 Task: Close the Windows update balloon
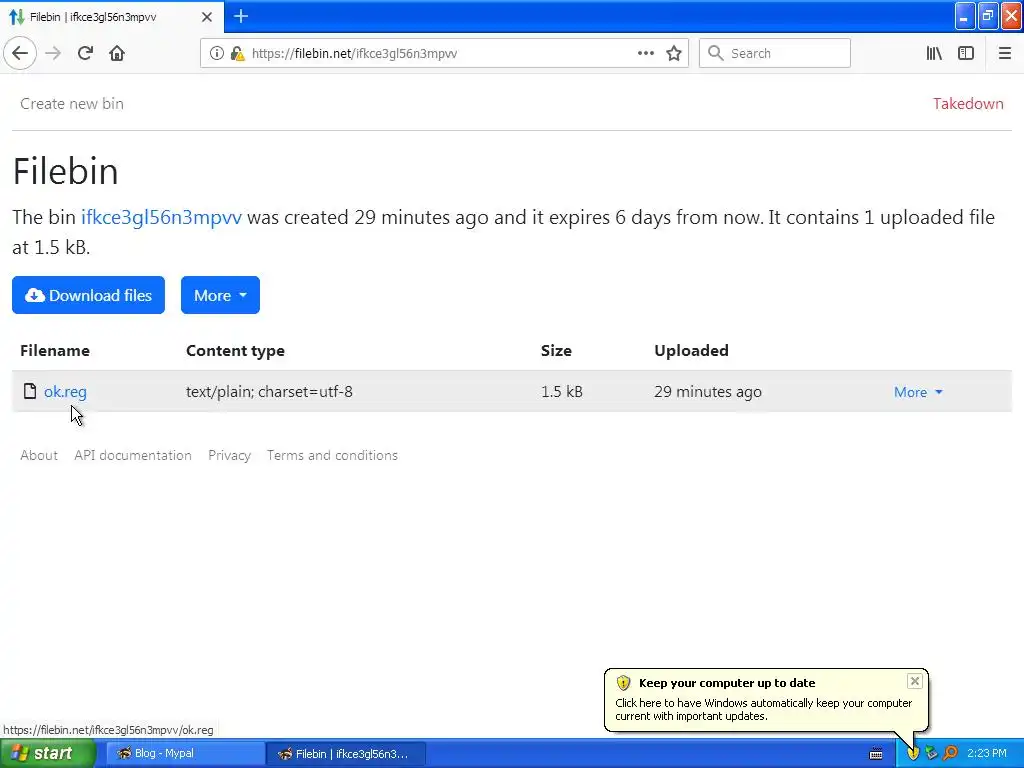[914, 681]
